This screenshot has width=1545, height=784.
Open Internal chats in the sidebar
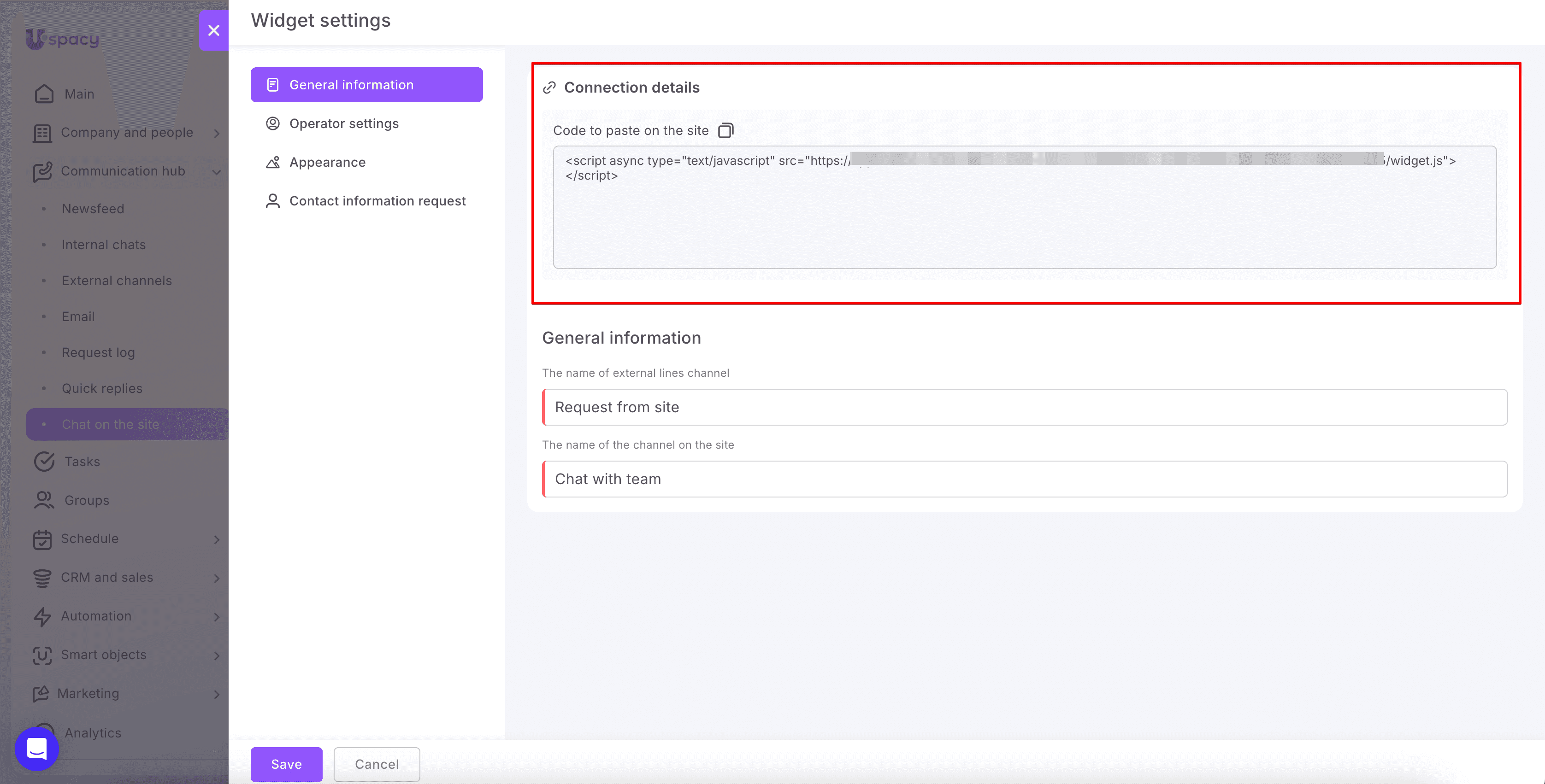[x=104, y=245]
